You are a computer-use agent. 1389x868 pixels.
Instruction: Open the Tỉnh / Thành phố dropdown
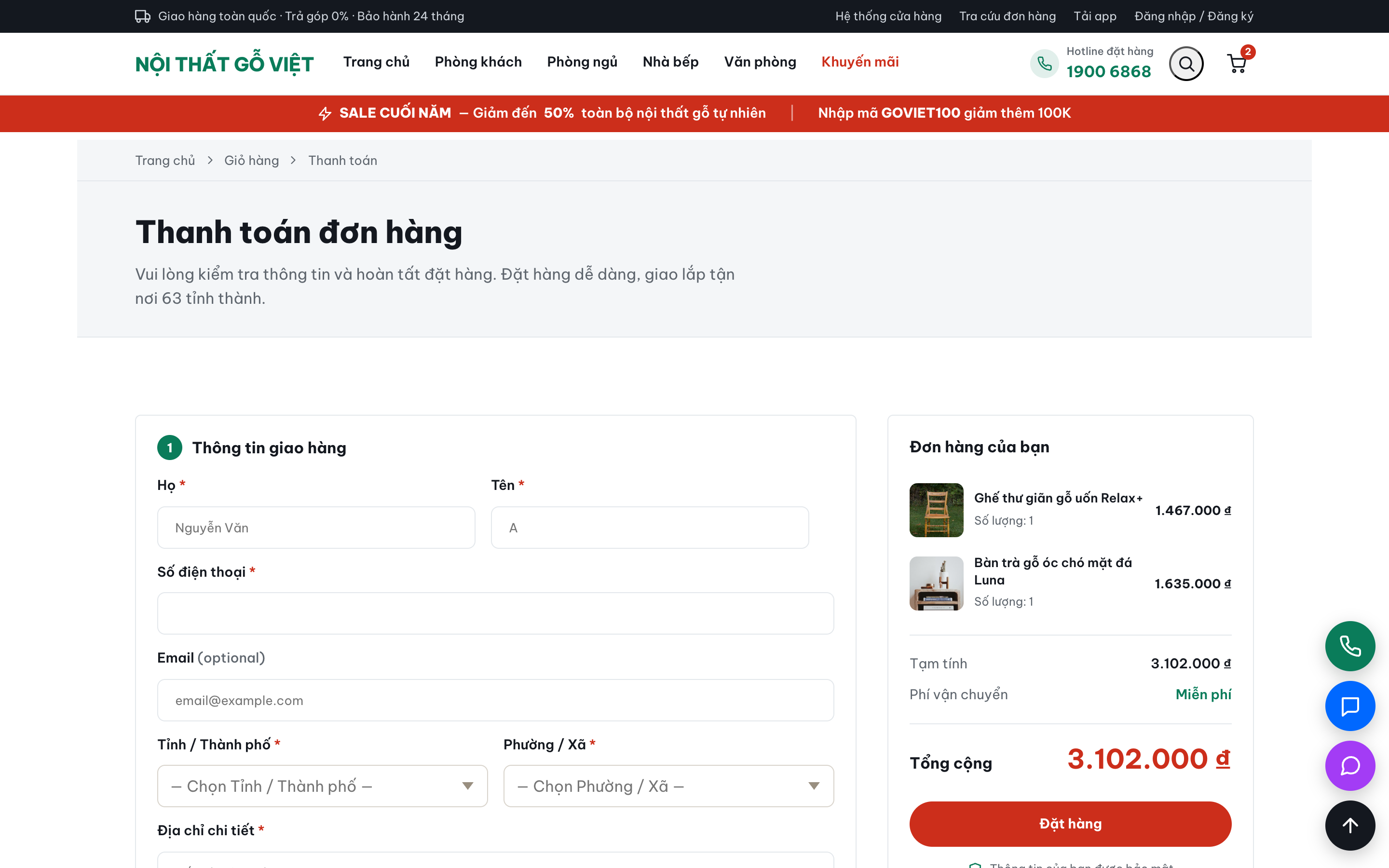click(323, 786)
